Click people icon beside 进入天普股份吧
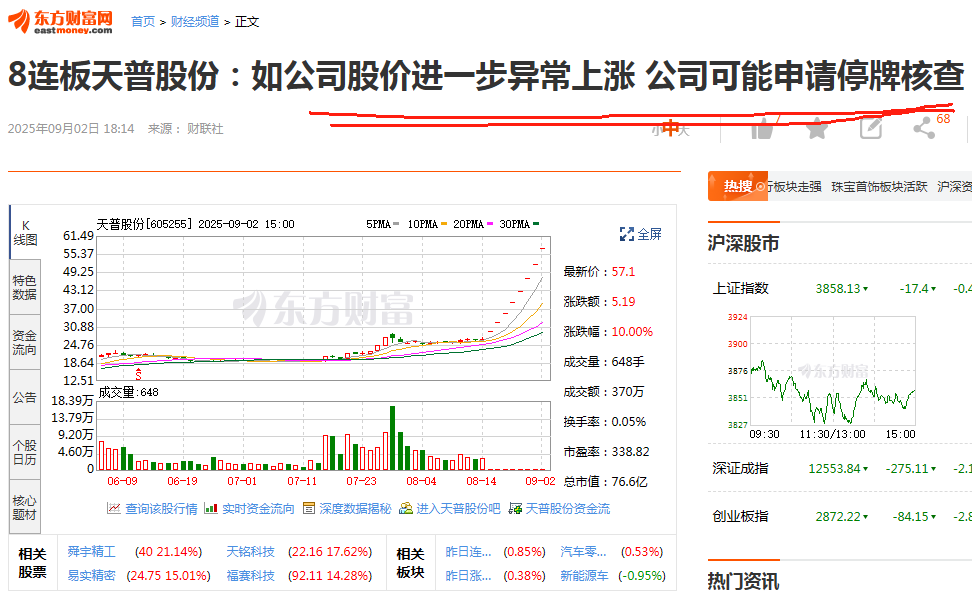This screenshot has height=604, width=972. tap(405, 509)
